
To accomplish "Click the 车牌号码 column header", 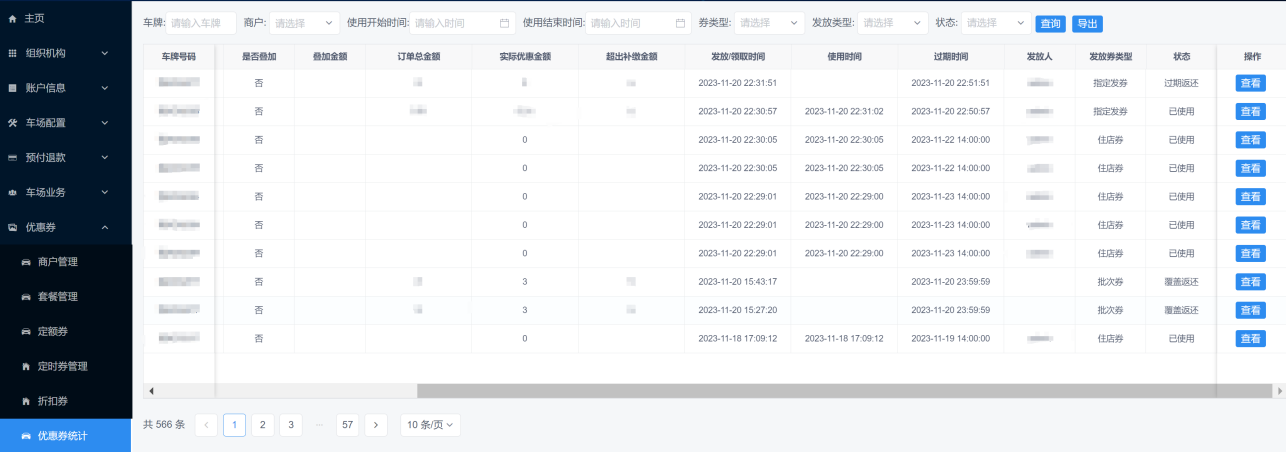I will point(179,57).
